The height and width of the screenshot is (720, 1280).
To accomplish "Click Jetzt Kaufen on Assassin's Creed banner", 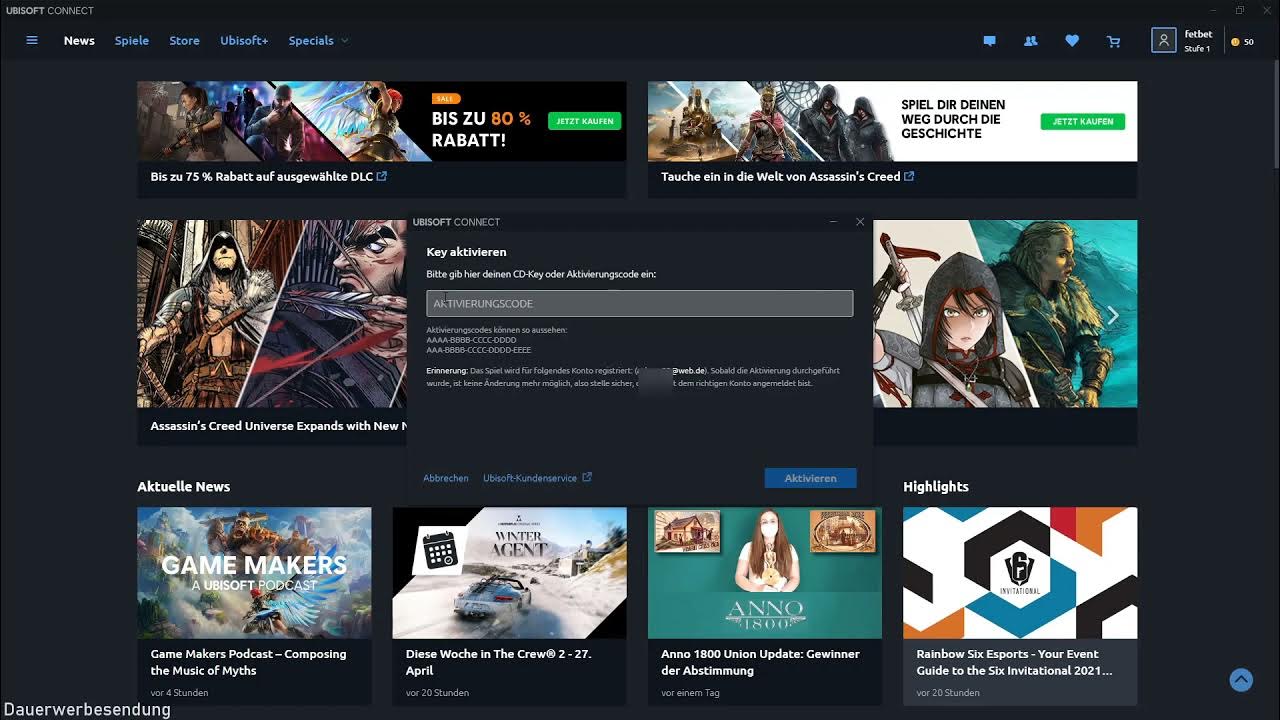I will point(1083,121).
